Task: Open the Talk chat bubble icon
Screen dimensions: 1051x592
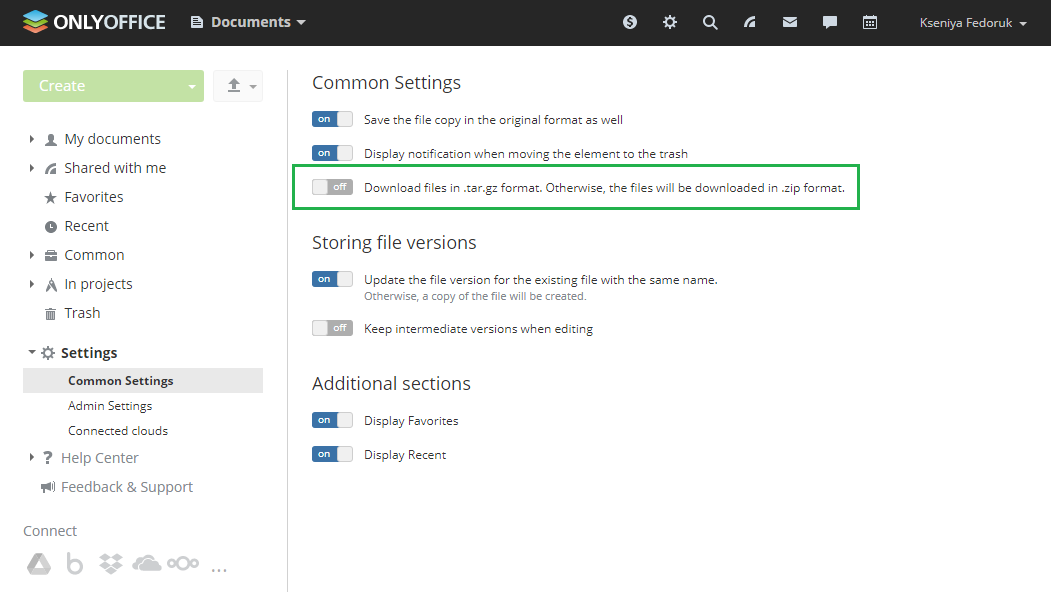Action: (830, 22)
